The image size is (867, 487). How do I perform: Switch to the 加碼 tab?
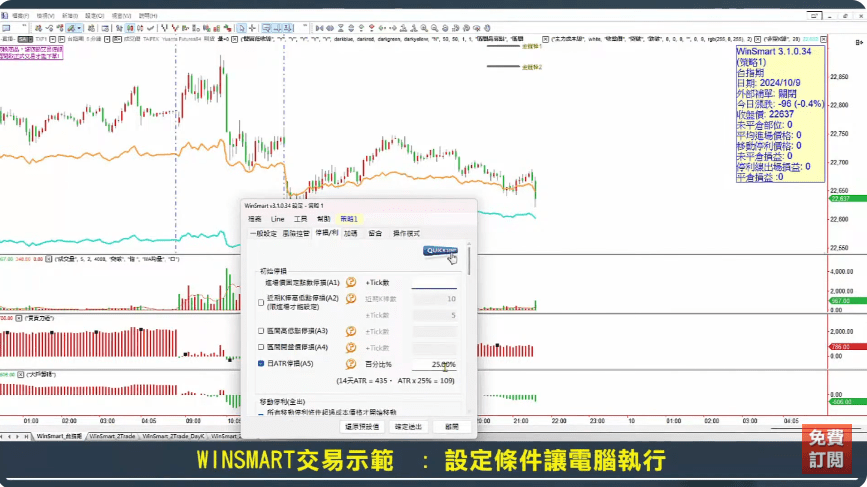351,234
